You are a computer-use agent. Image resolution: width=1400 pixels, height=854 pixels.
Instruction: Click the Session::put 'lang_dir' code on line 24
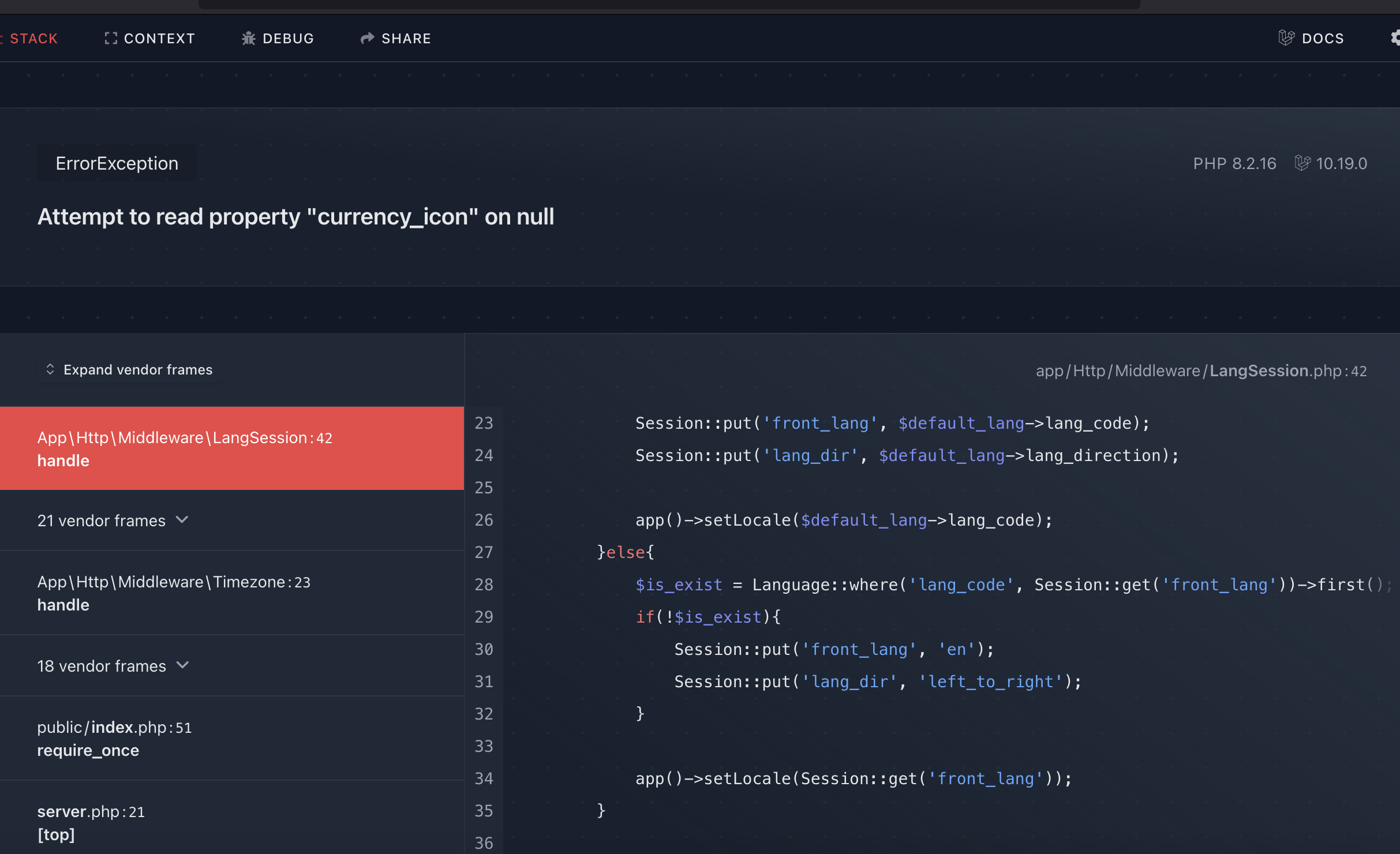(907, 455)
